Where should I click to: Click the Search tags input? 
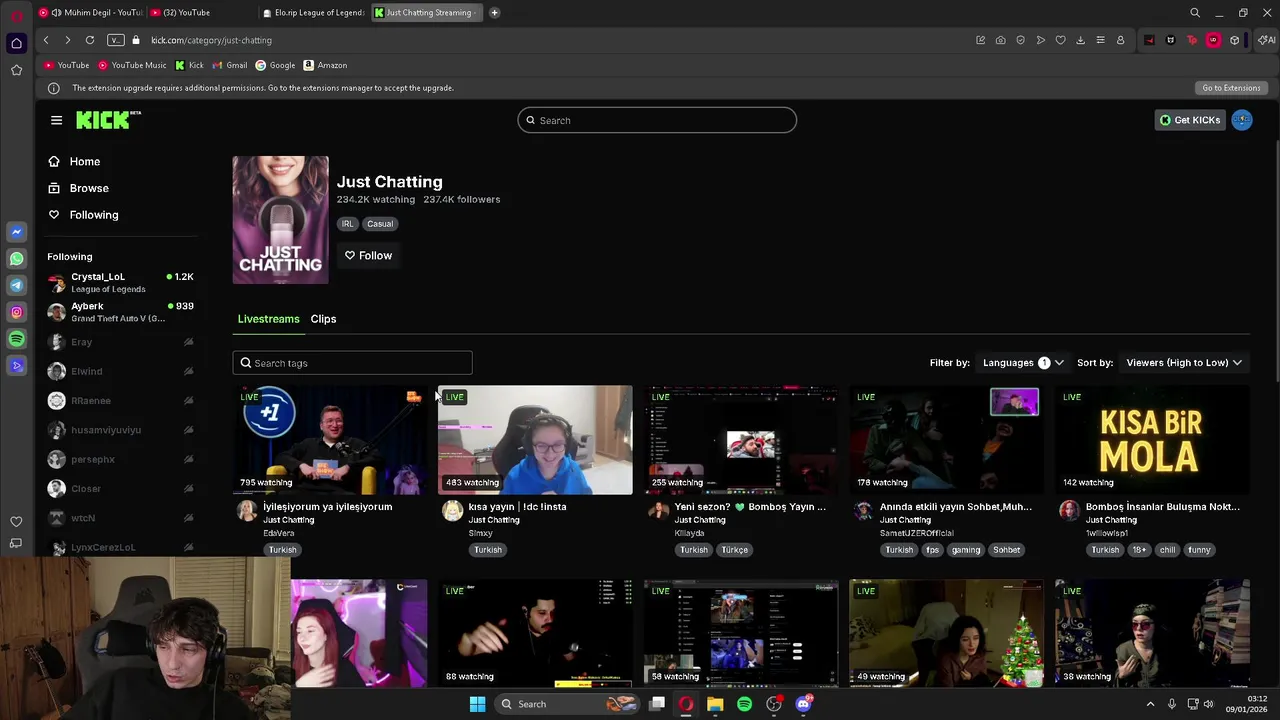352,363
